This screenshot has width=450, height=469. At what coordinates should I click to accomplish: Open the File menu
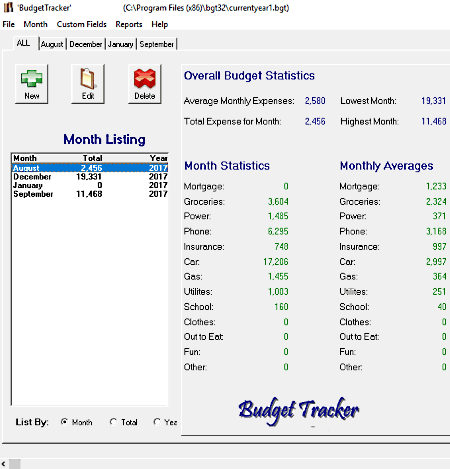(9, 24)
